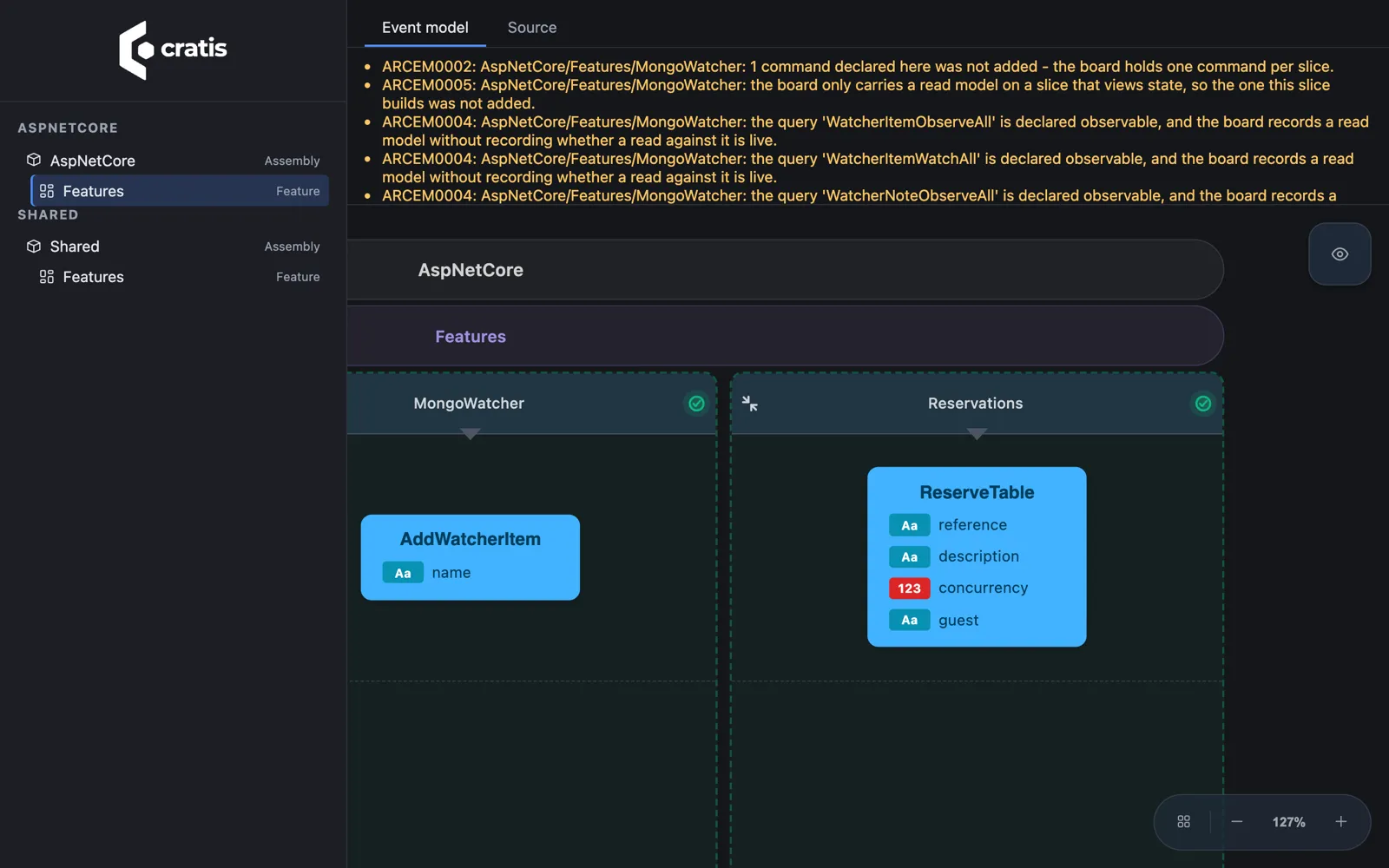This screenshot has height=868, width=1389.
Task: Click the 127% zoom level indicator
Action: tap(1288, 822)
